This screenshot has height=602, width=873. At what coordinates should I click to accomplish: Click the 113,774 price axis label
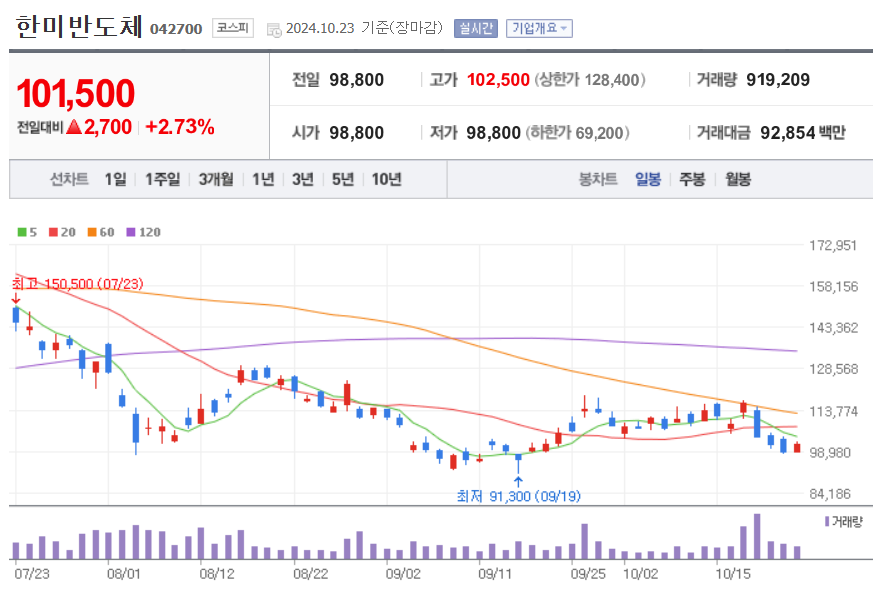click(833, 411)
